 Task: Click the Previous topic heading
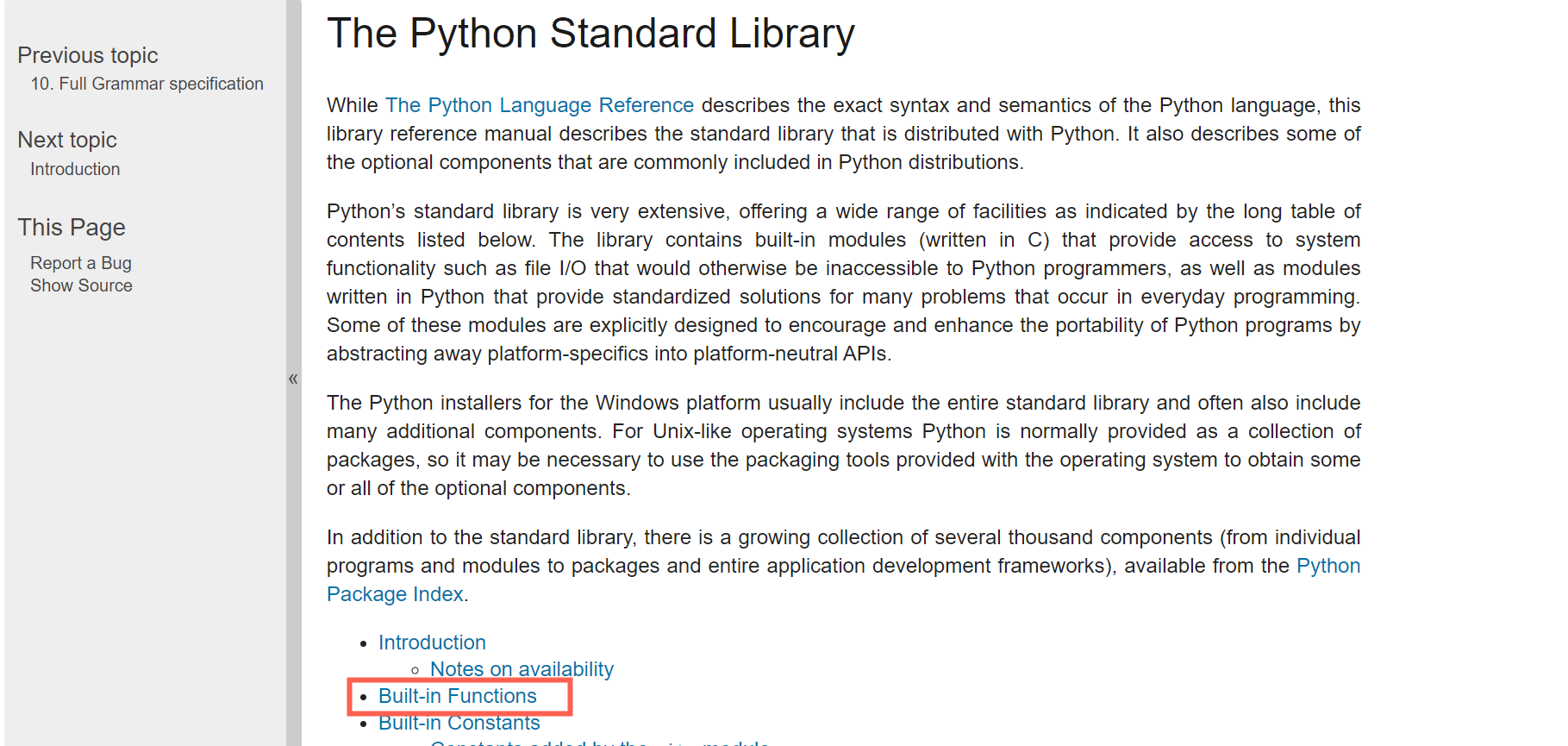88,55
